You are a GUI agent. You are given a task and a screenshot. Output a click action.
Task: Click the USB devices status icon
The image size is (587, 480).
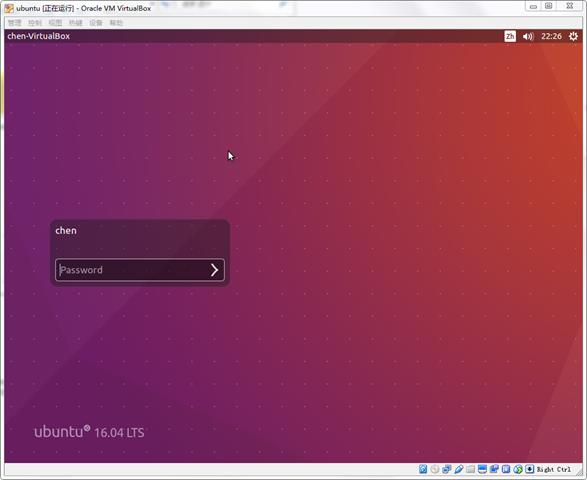click(x=459, y=469)
